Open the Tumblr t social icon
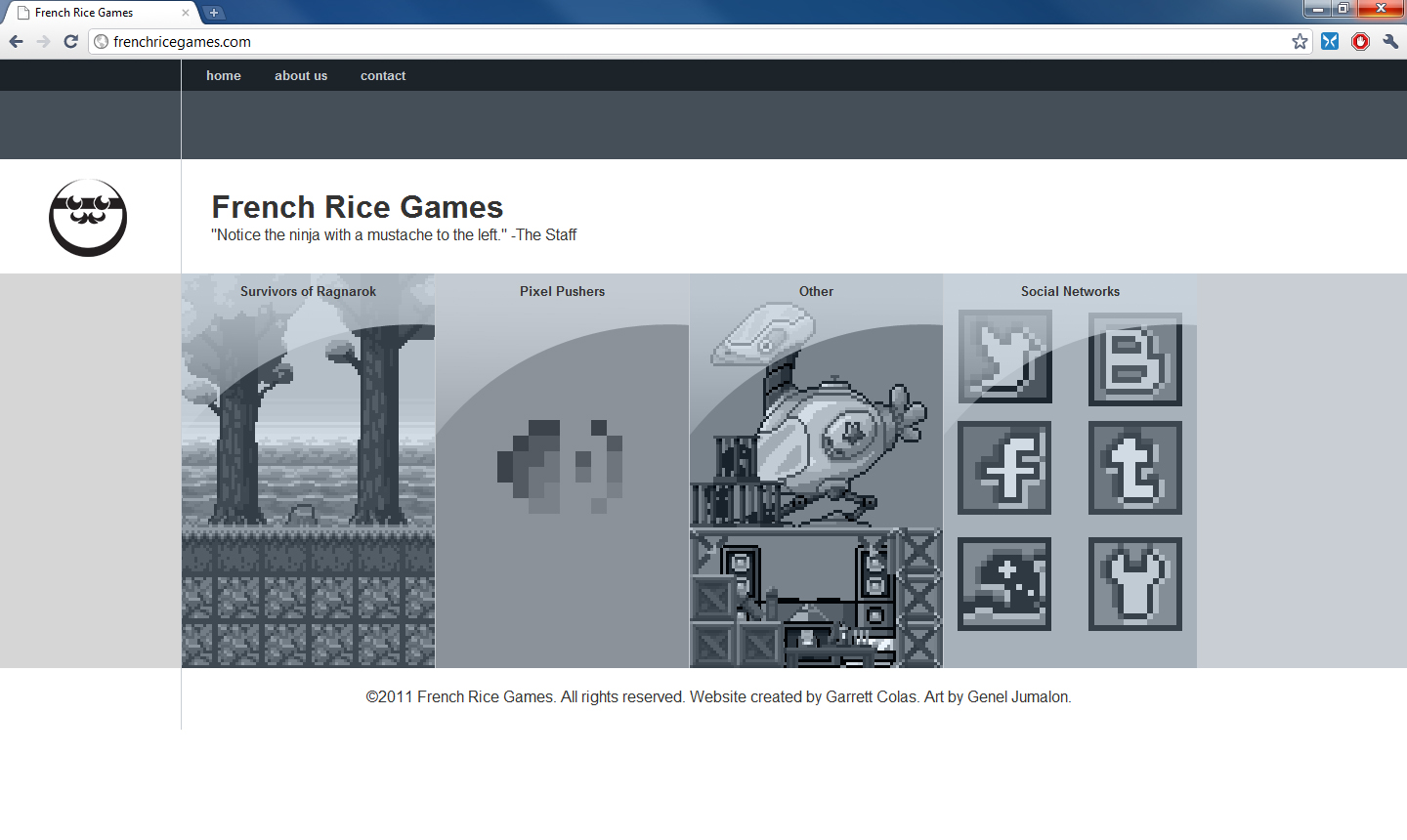Viewport: 1407px width, 840px height. (1135, 468)
